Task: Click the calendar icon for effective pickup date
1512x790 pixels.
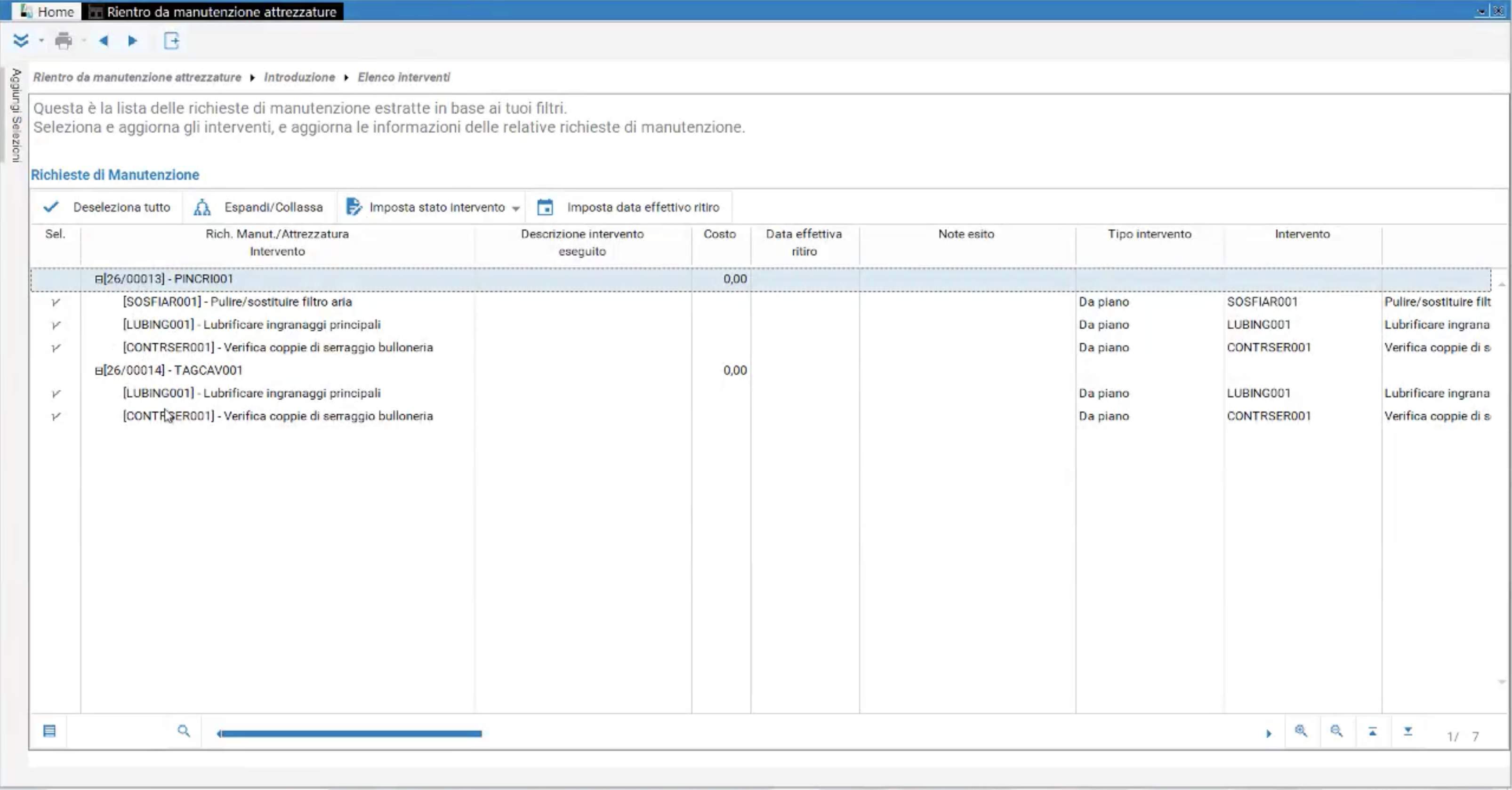Action: click(545, 207)
